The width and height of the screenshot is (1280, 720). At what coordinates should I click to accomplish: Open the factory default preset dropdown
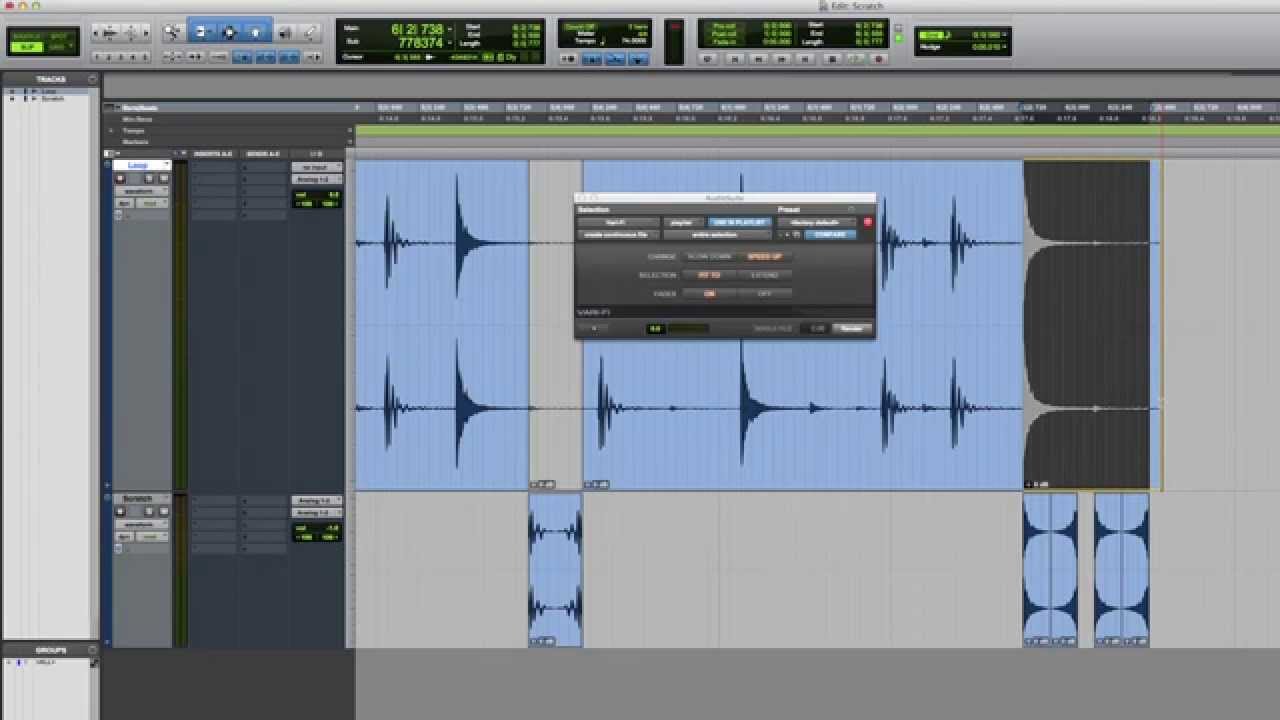point(816,222)
